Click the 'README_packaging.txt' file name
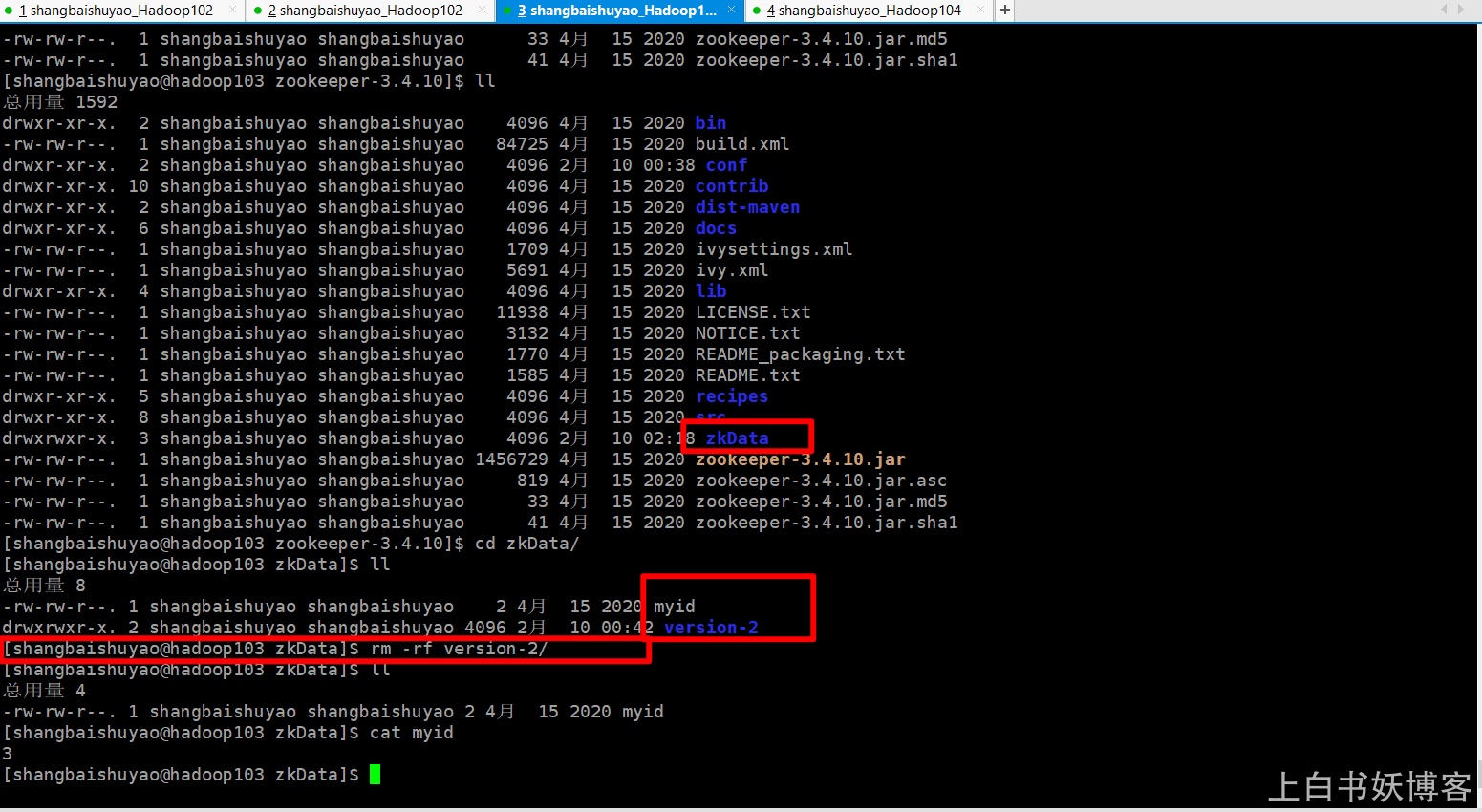Viewport: 1482px width, 812px height. [x=800, y=354]
